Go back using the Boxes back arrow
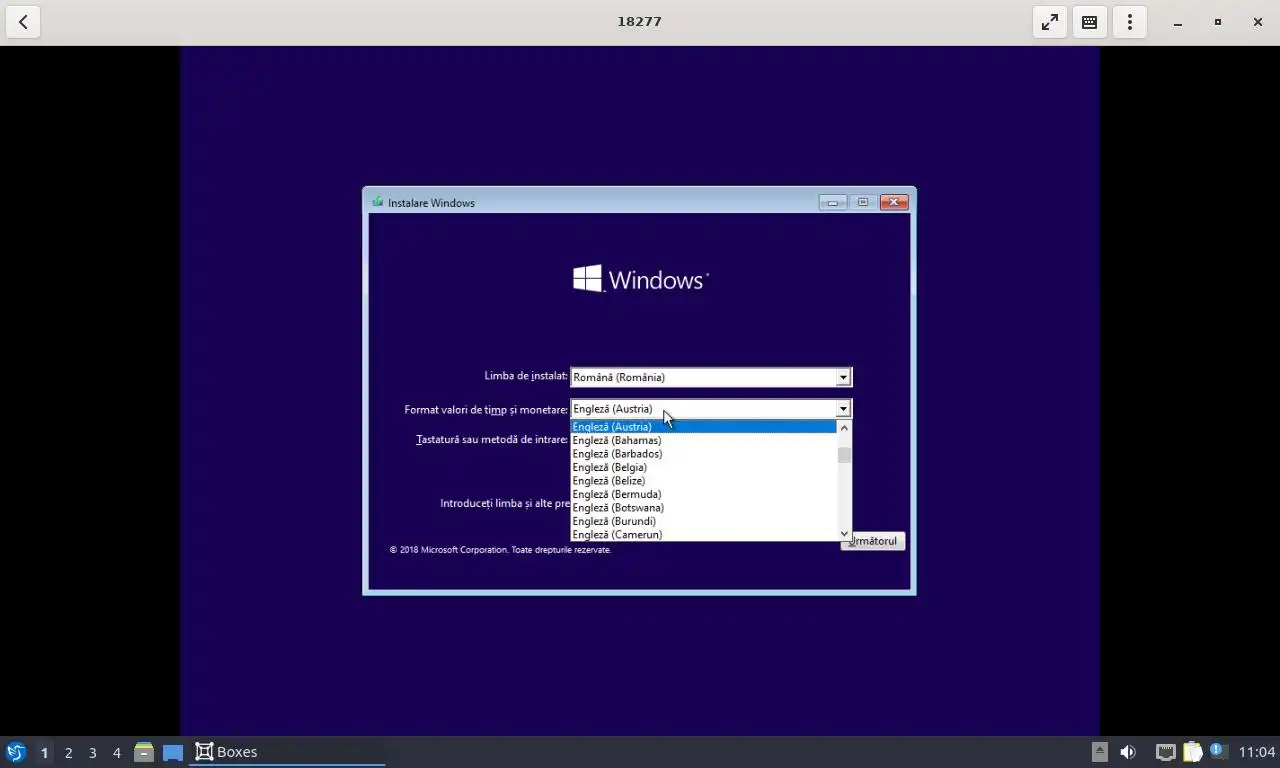 [23, 21]
